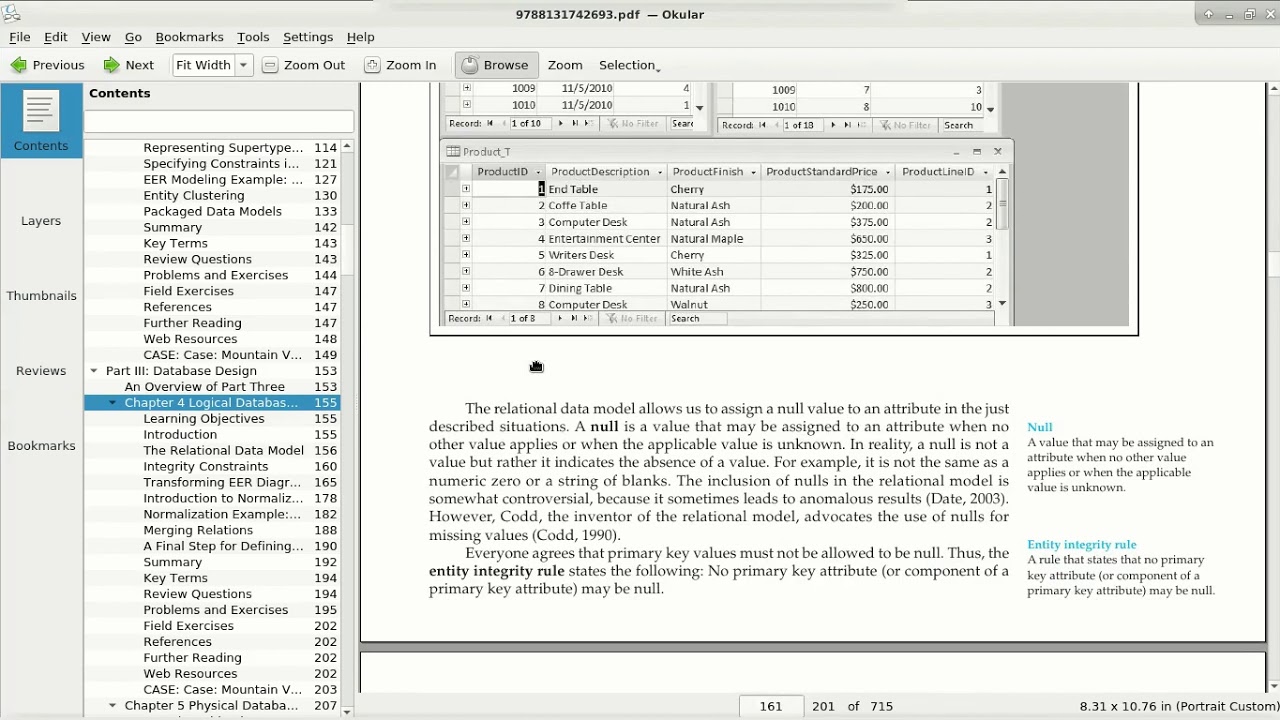Select An Overview of Part Three entry
1280x720 pixels.
pyautogui.click(x=204, y=387)
